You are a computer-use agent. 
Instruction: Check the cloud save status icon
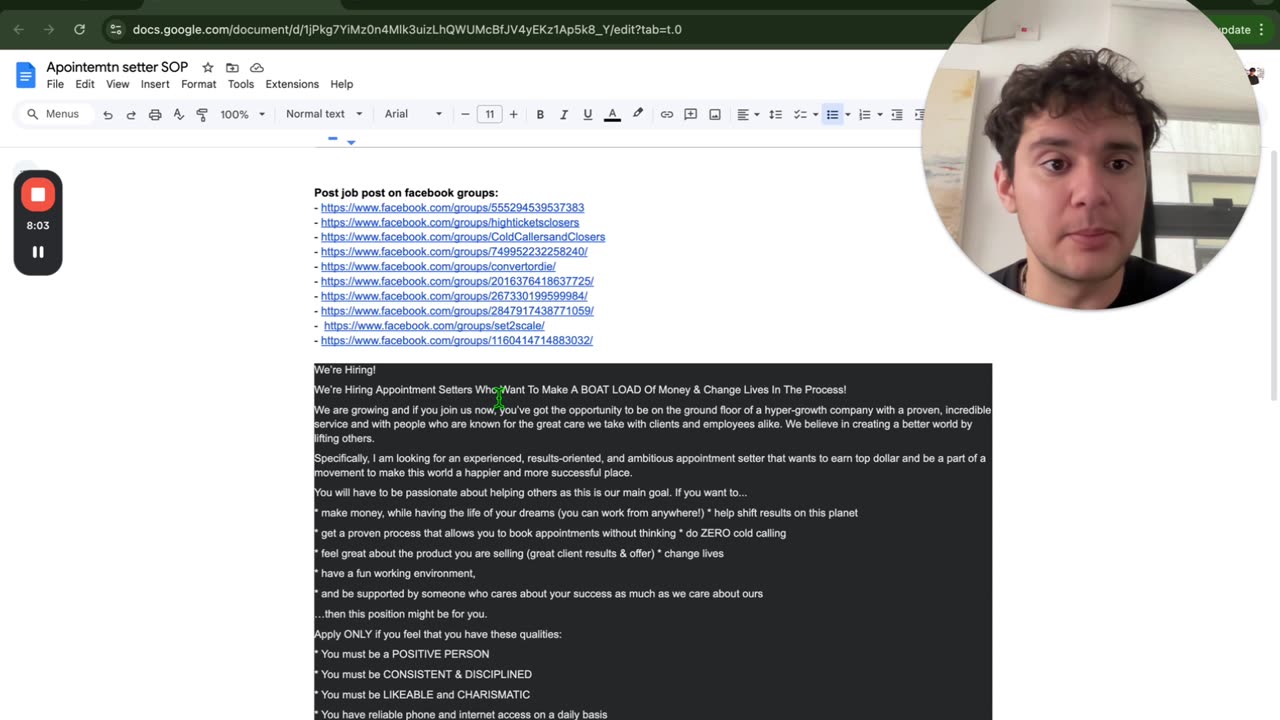257,67
